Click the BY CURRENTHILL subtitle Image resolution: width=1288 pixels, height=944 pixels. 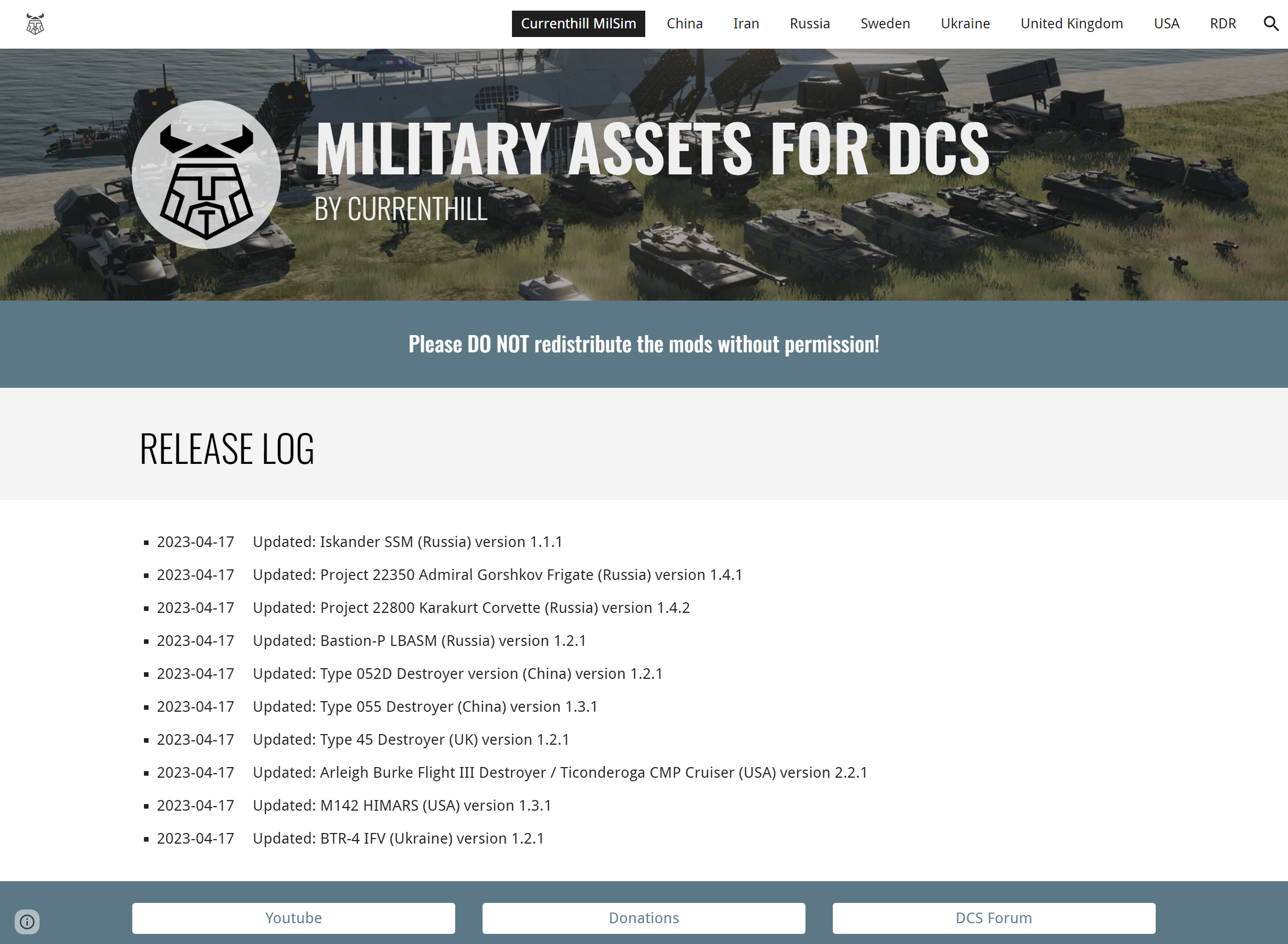401,209
